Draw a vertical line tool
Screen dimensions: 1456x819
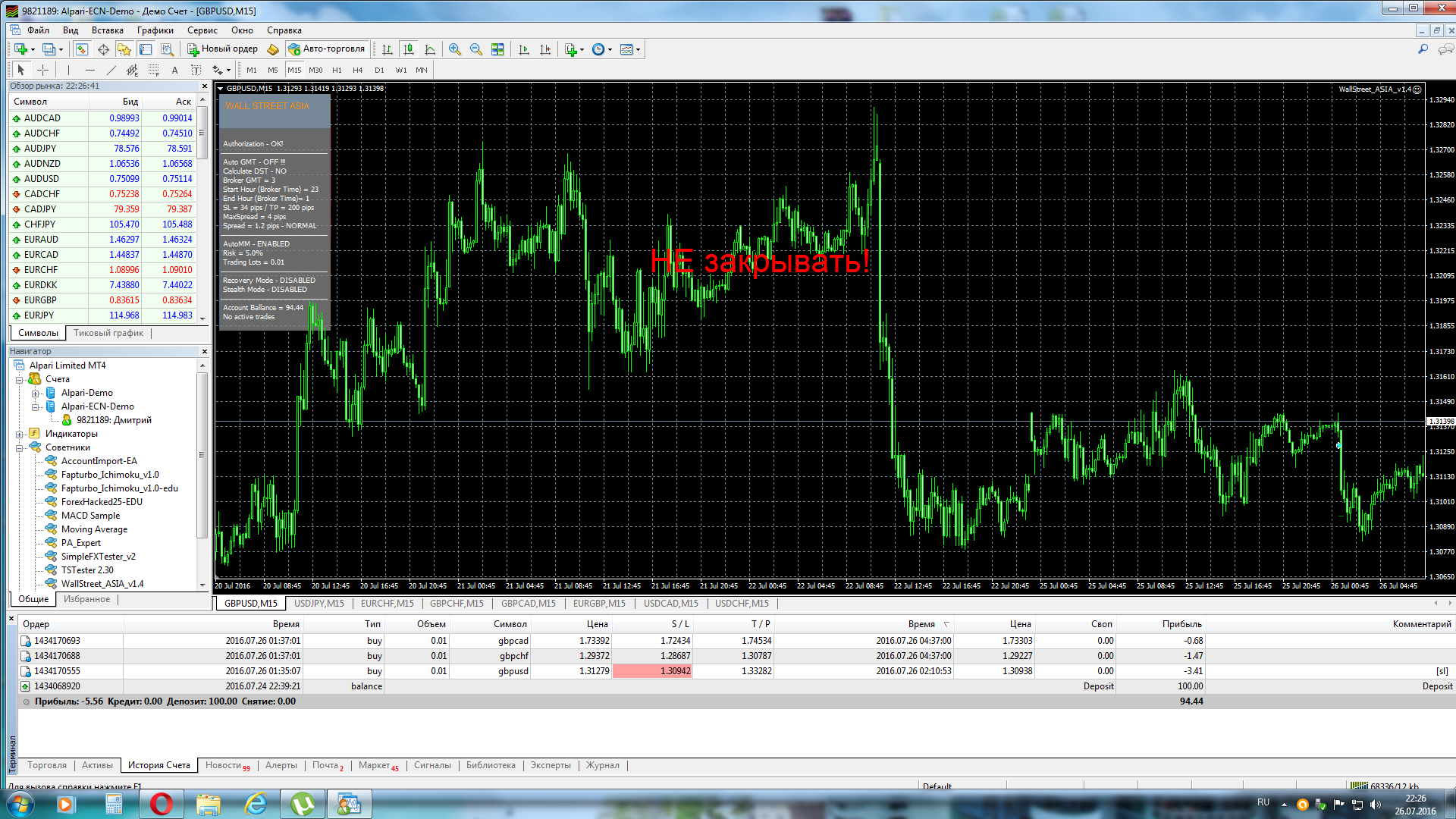68,70
